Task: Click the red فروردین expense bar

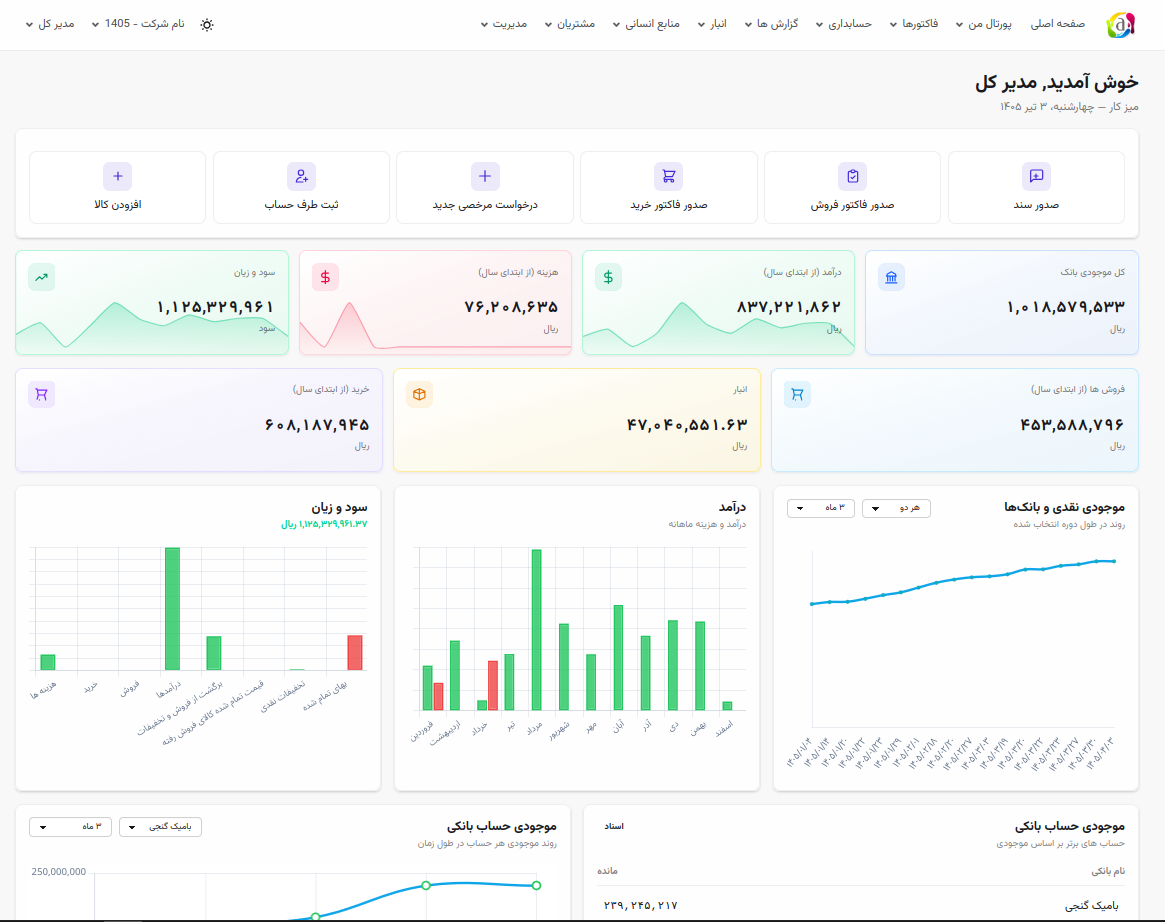Action: coord(438,697)
